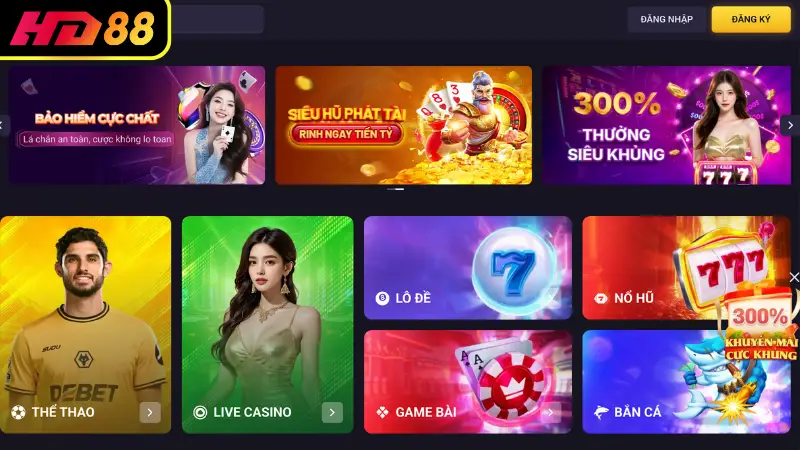
Task: Click the Live Casino circle icon
Action: coord(200,412)
